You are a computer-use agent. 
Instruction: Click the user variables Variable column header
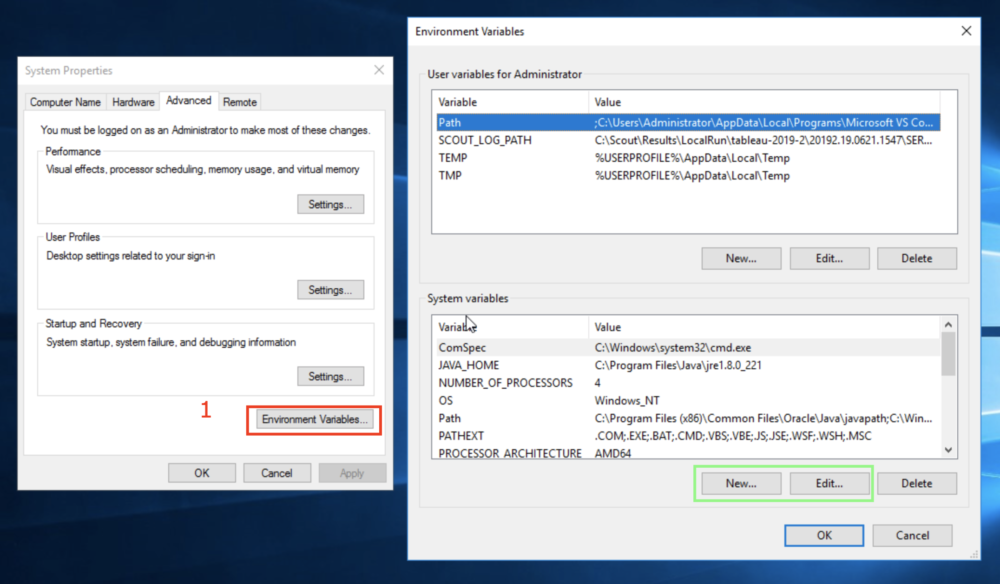(510, 102)
